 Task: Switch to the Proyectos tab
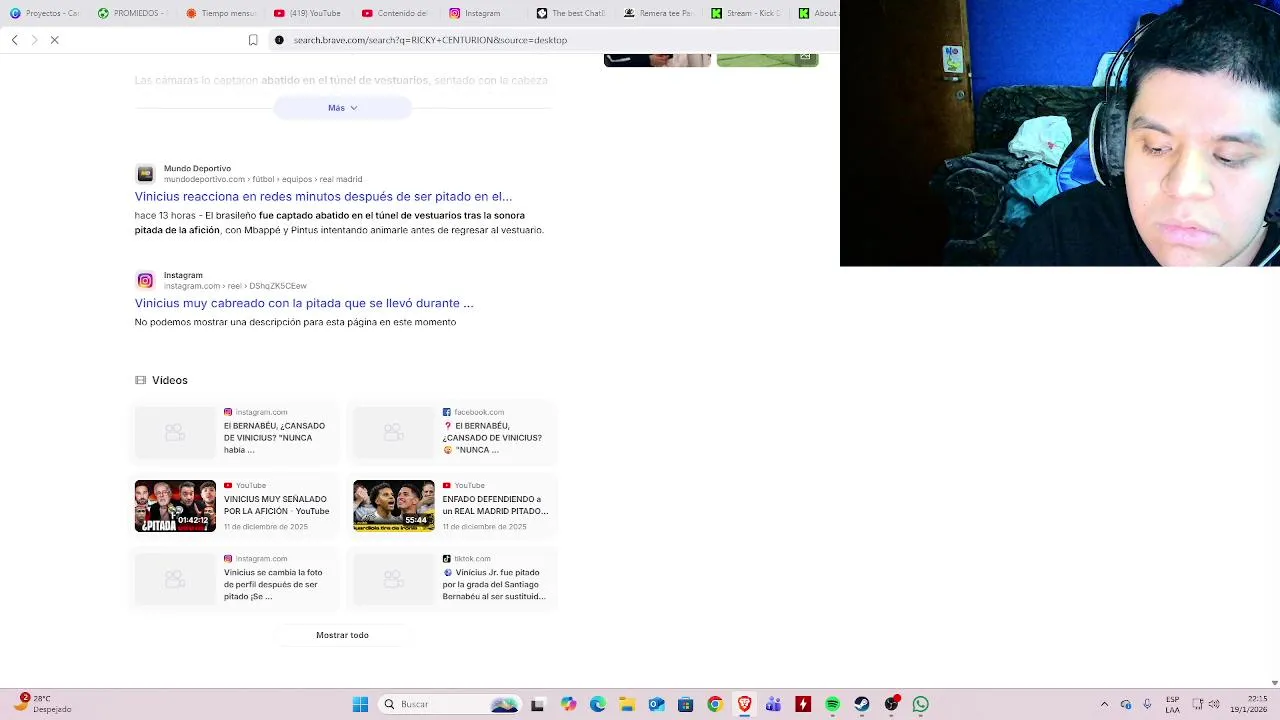tap(45, 13)
